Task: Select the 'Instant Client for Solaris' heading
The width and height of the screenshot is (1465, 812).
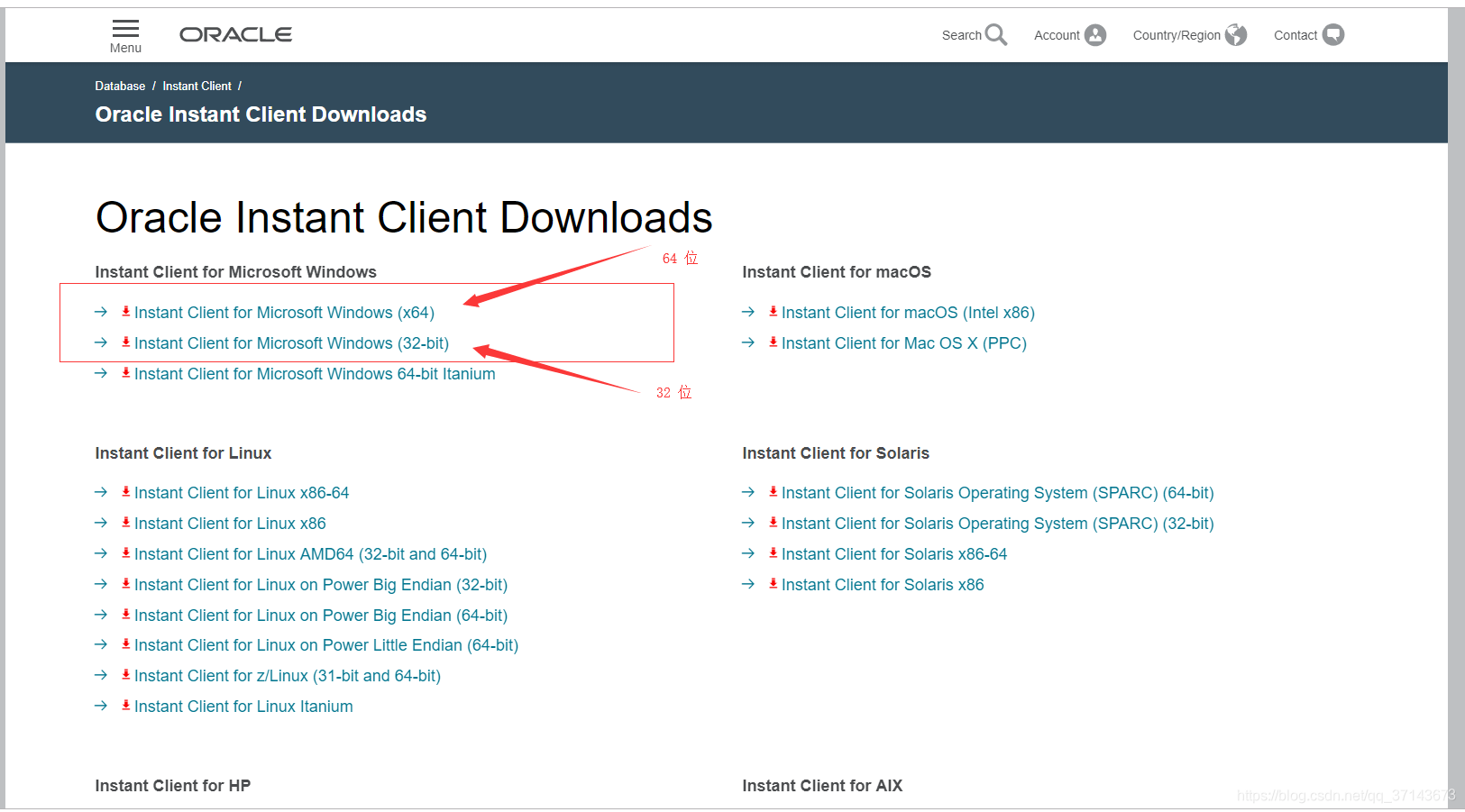Action: 836,453
